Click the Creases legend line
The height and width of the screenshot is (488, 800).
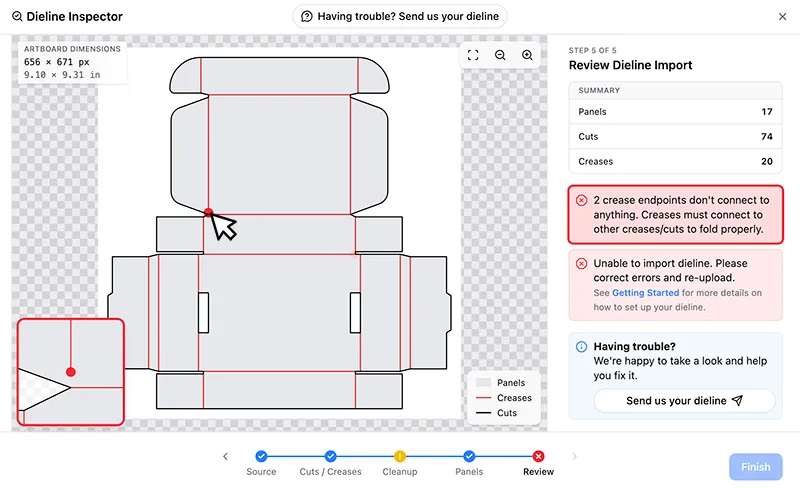[483, 398]
